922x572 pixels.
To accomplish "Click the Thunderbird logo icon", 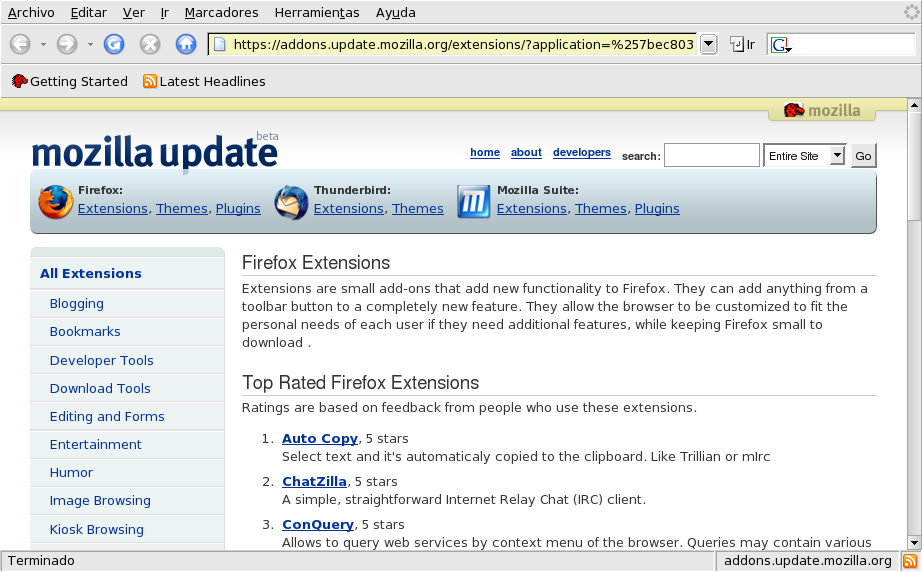I will point(291,202).
